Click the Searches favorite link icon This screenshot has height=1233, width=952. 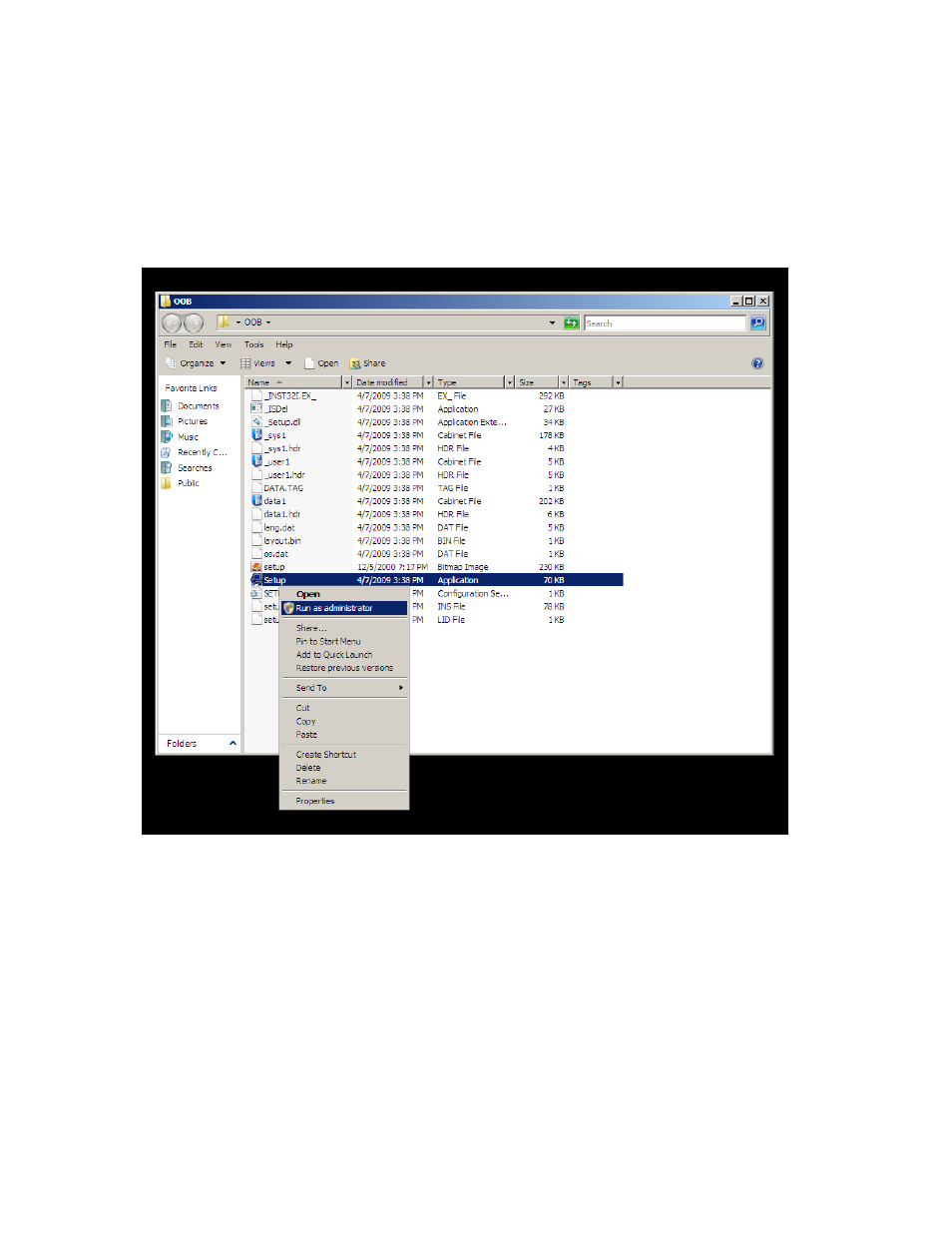point(167,467)
